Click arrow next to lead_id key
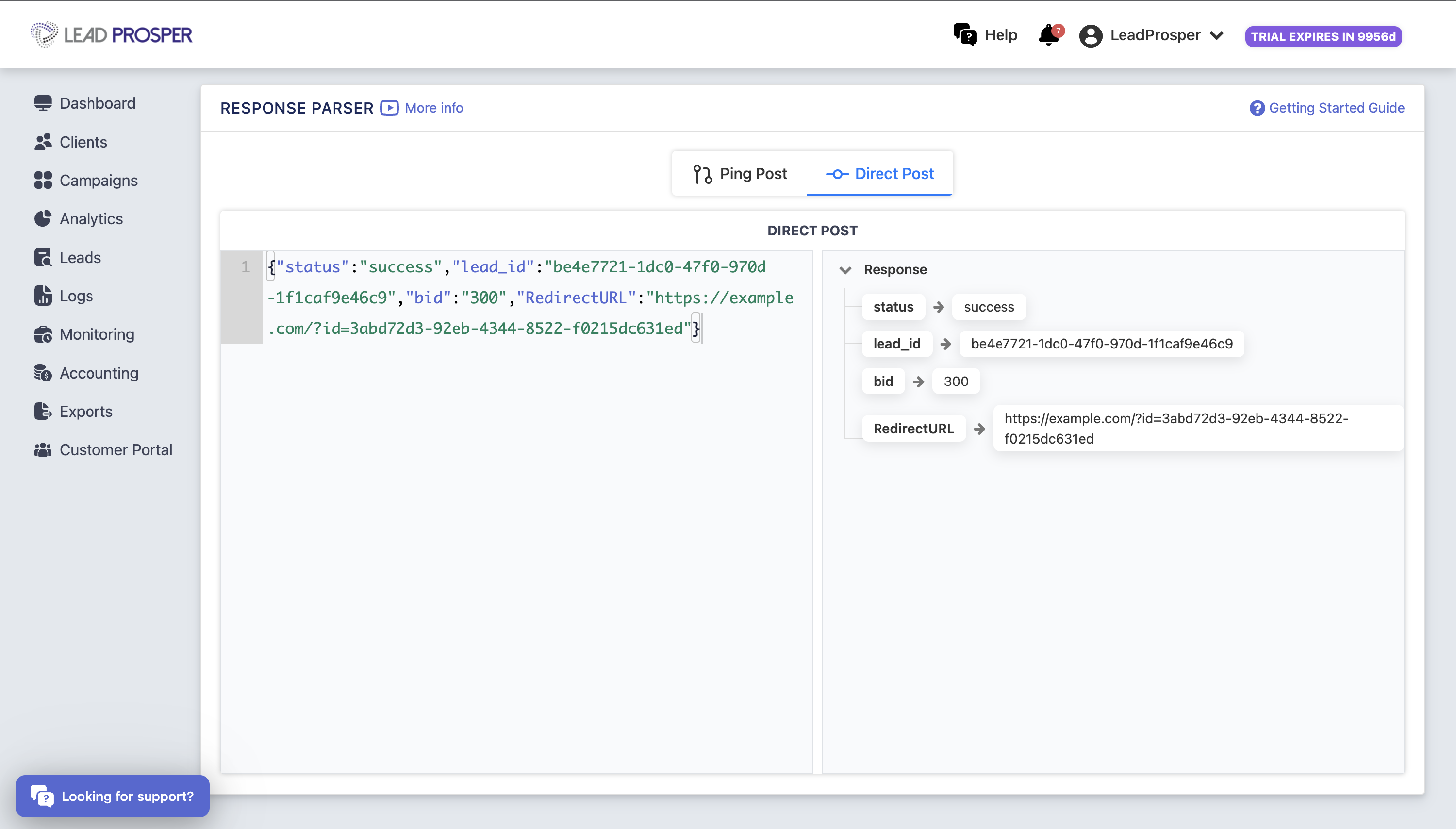Image resolution: width=1456 pixels, height=829 pixels. click(945, 344)
